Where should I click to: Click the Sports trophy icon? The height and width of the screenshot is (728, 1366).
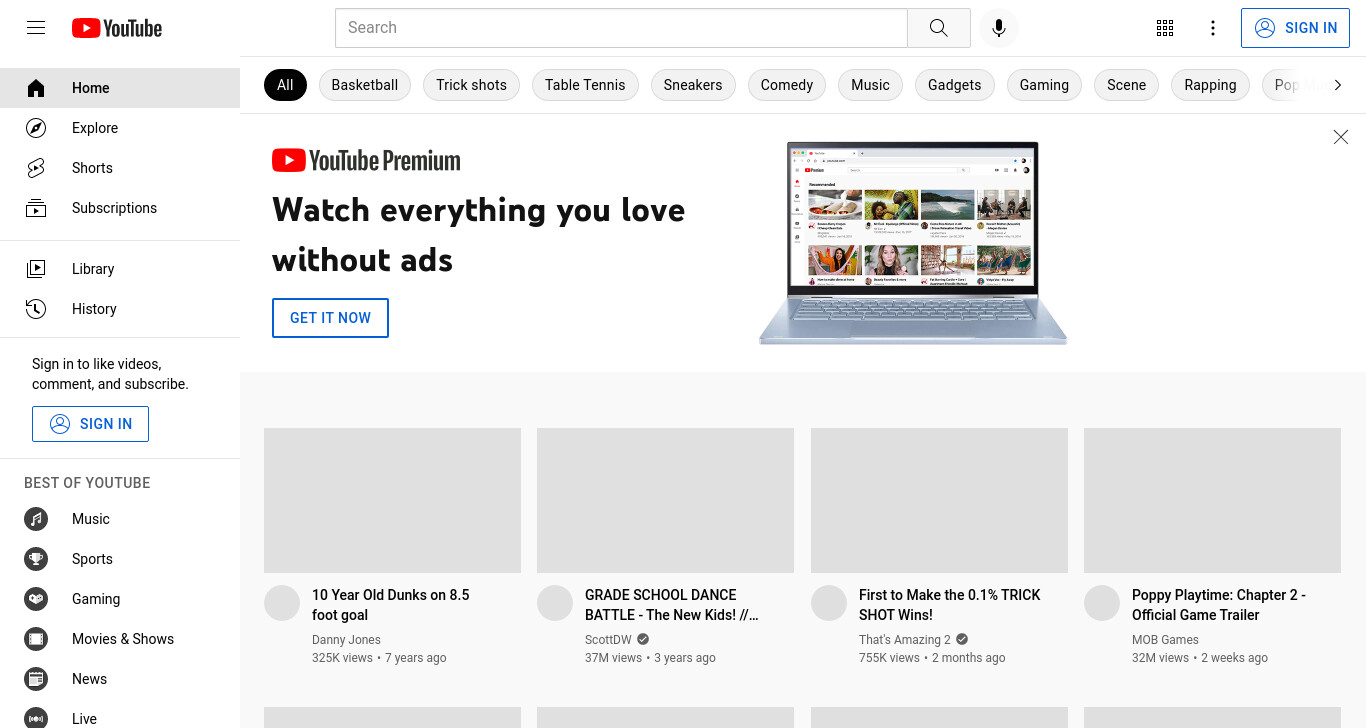(x=36, y=559)
